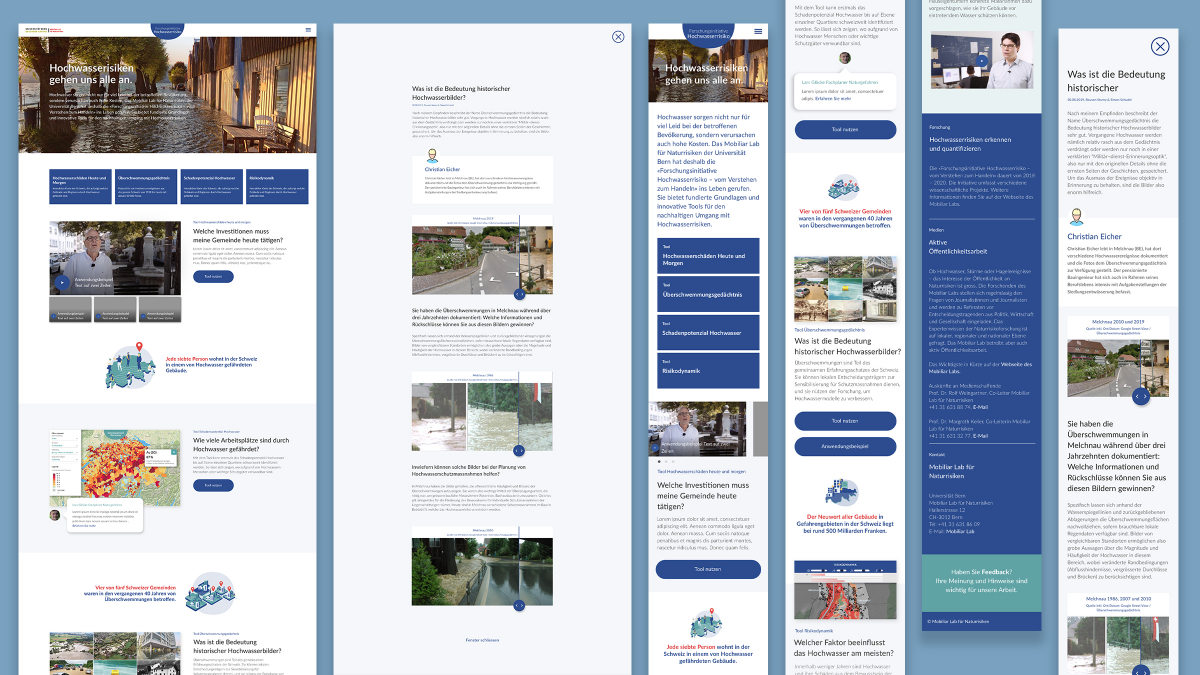Click Christian Eicher avatar in mobile article

(1078, 218)
